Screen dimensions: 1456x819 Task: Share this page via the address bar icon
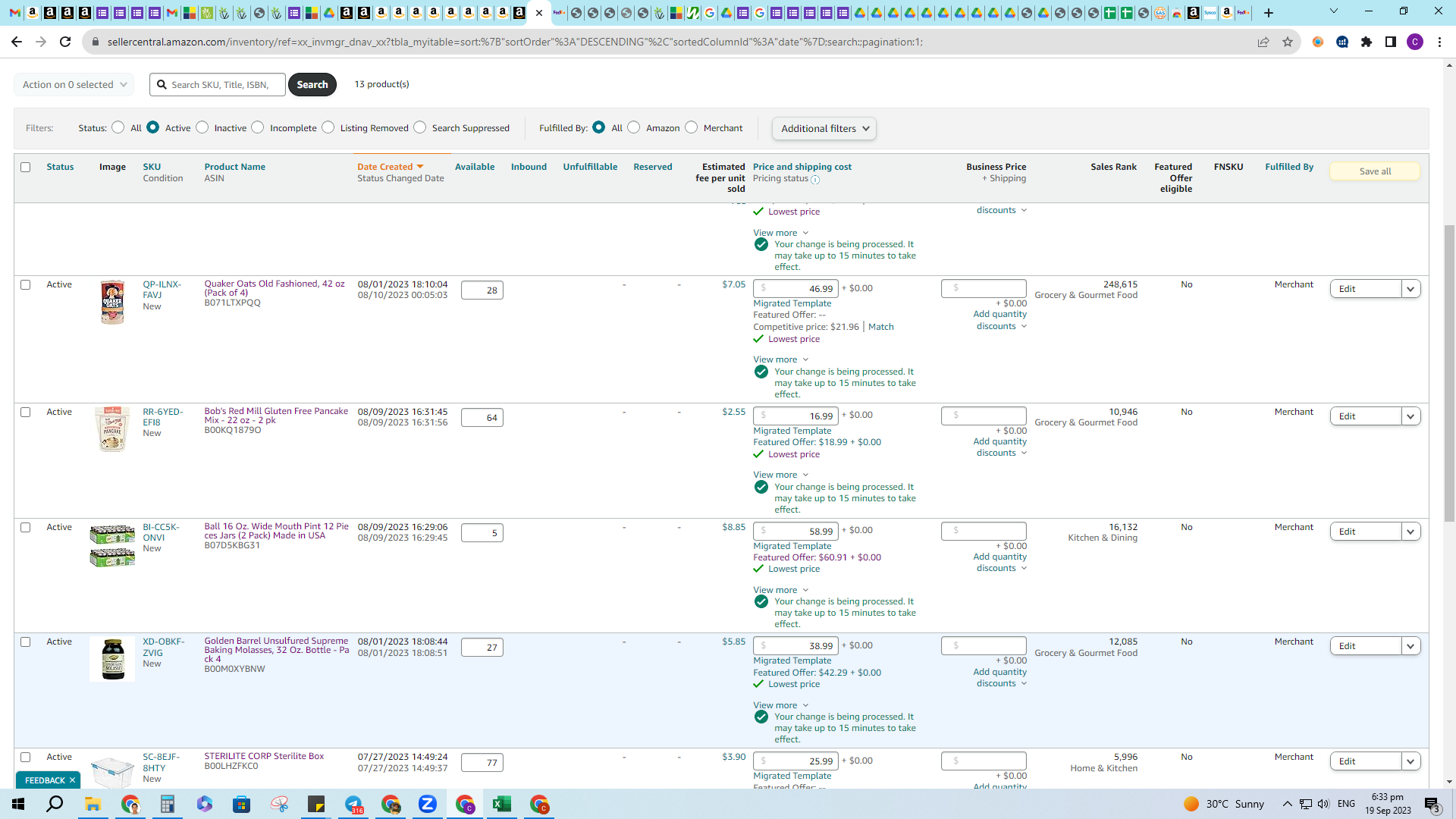[x=1263, y=42]
